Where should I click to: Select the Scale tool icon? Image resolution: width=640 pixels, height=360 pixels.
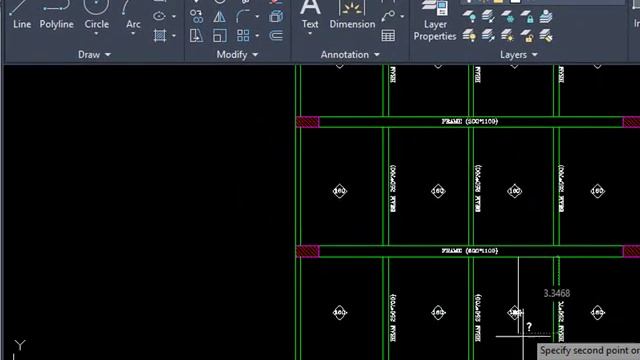219,36
